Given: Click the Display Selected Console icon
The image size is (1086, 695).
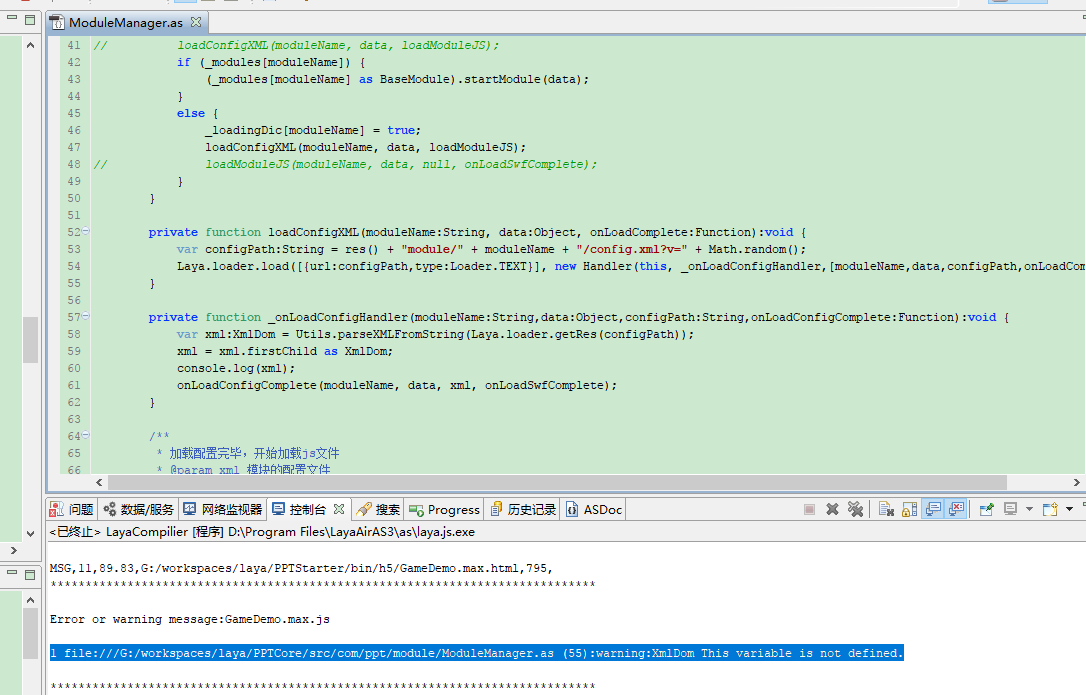Looking at the screenshot, I should point(1011,509).
